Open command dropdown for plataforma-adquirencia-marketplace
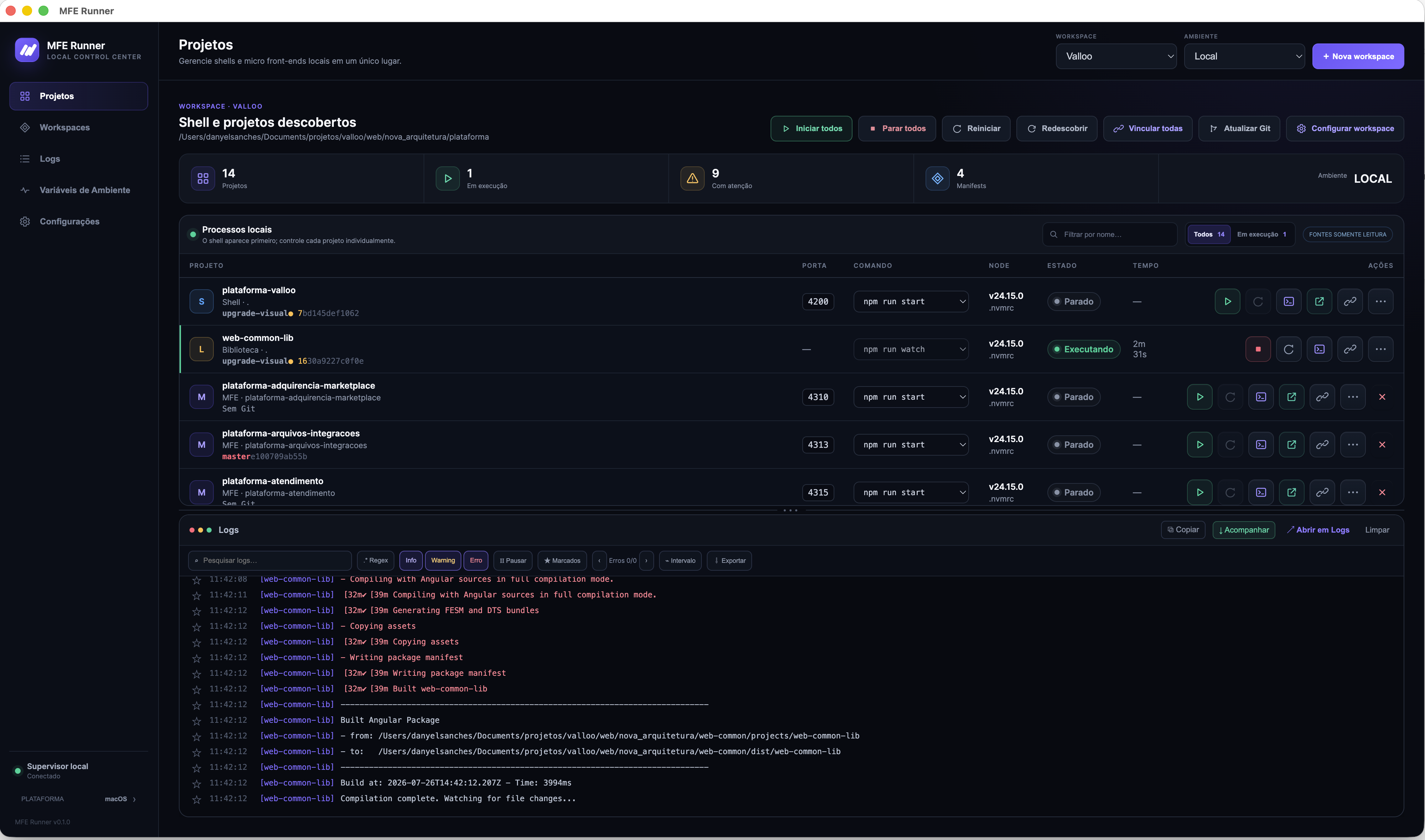This screenshot has width=1425, height=840. click(911, 397)
